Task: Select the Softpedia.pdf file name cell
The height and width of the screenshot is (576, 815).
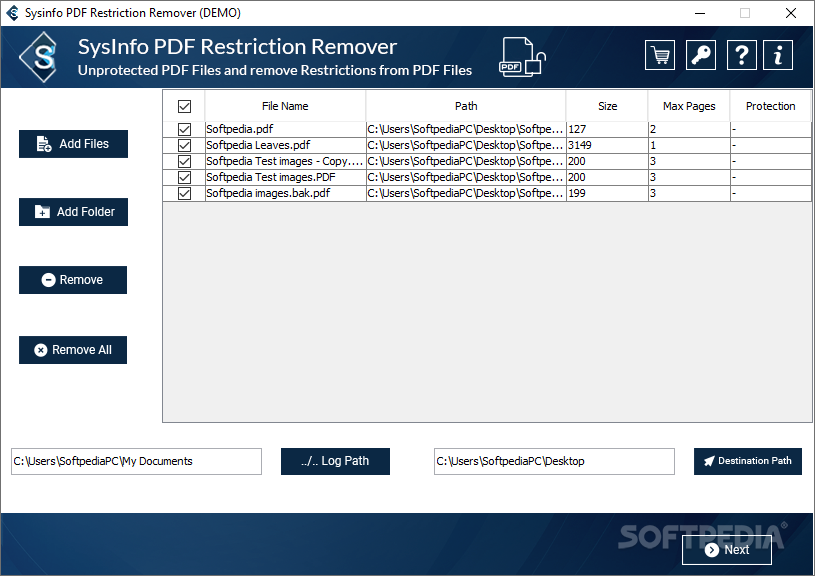Action: tap(285, 129)
